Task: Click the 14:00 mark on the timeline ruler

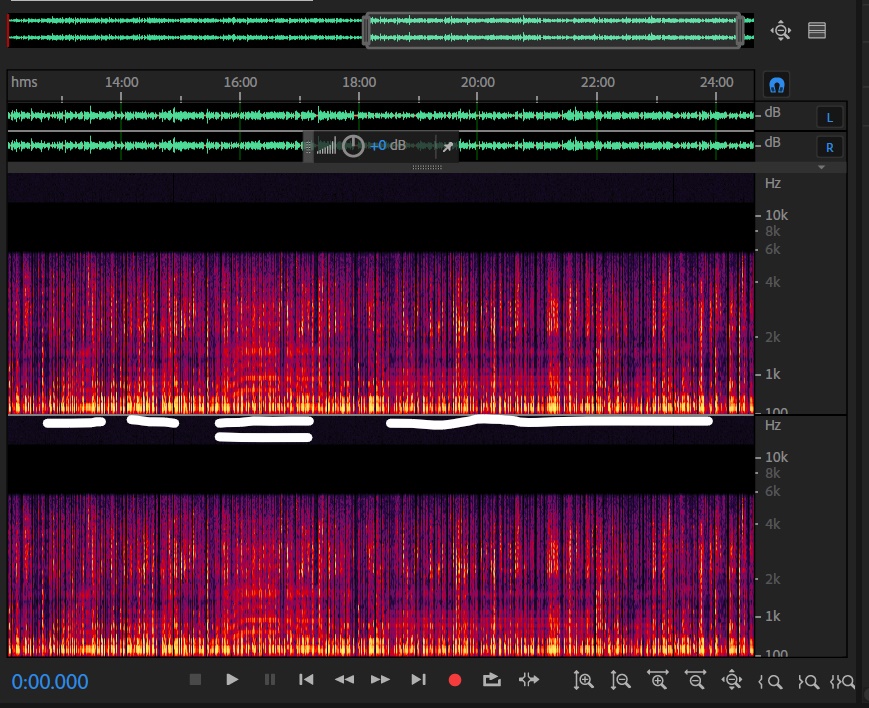Action: (x=122, y=83)
